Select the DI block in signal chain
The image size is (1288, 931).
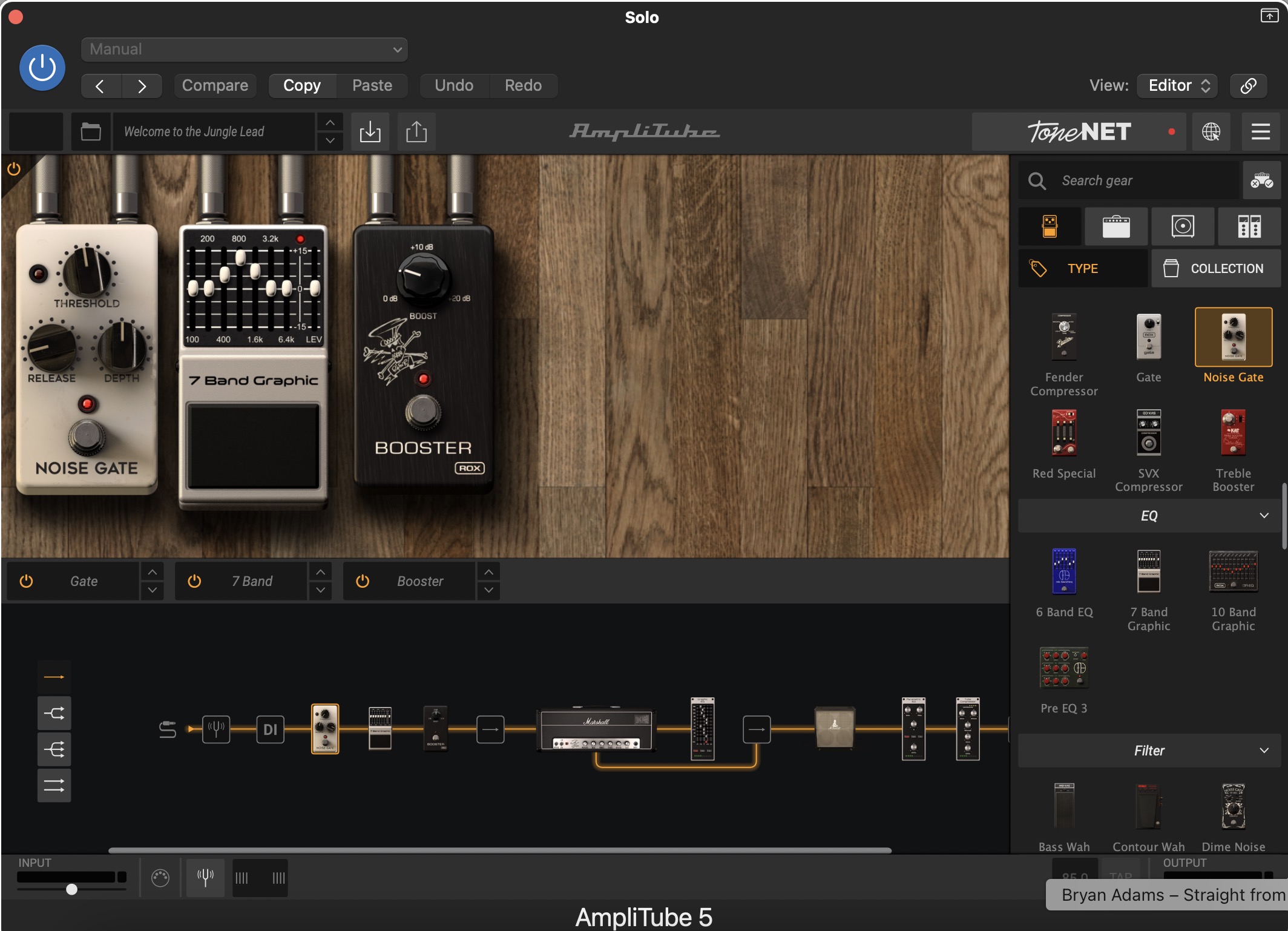(271, 729)
